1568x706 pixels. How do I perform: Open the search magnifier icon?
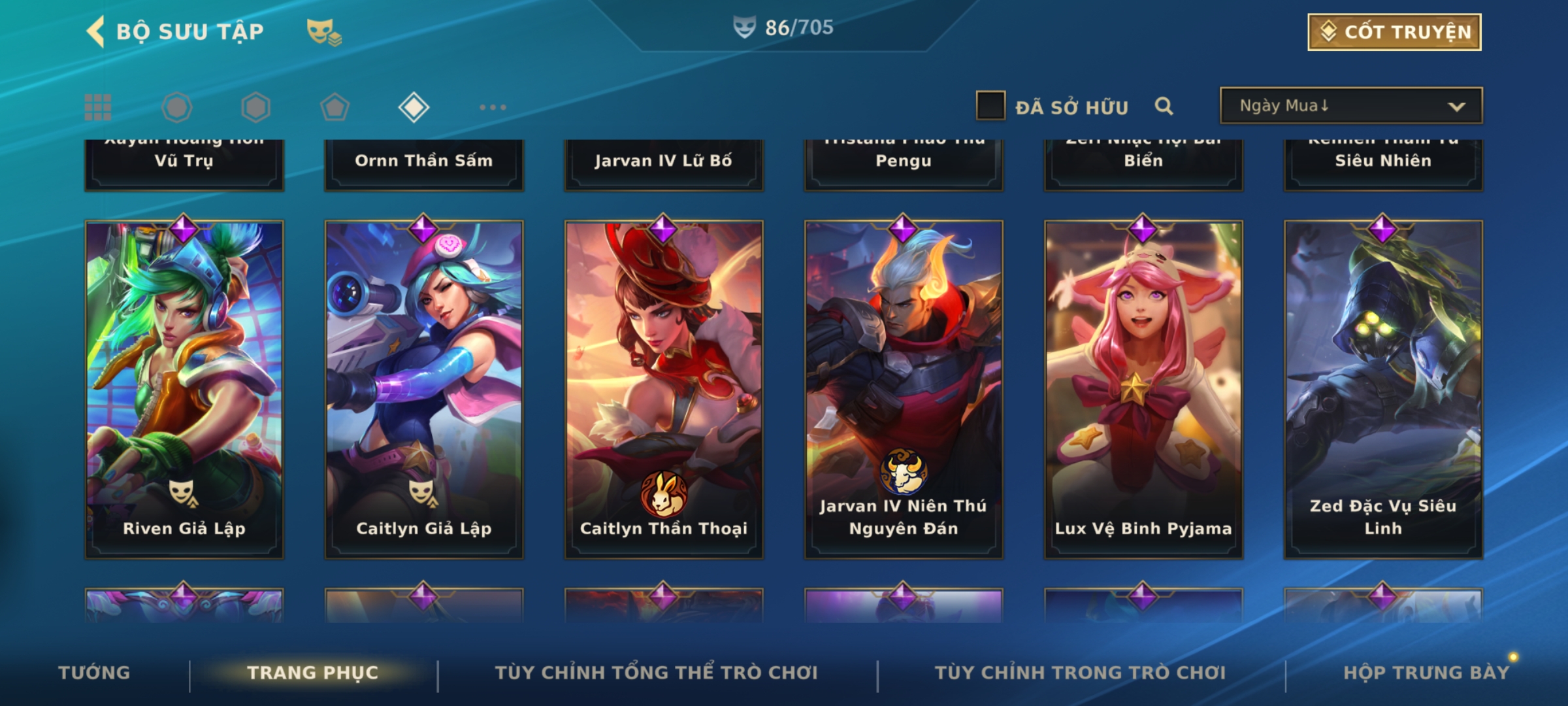[1164, 106]
